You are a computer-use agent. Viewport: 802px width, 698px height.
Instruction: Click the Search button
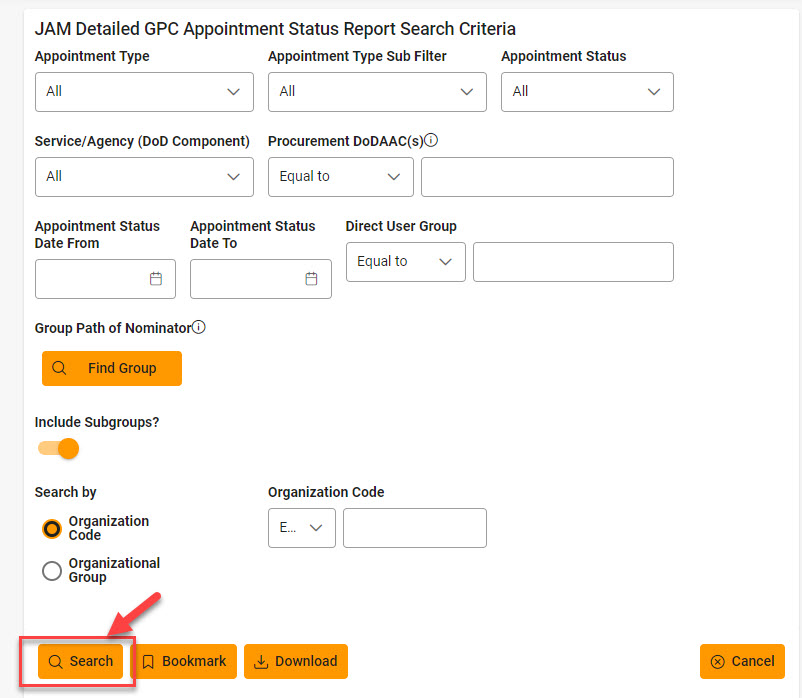tap(79, 662)
